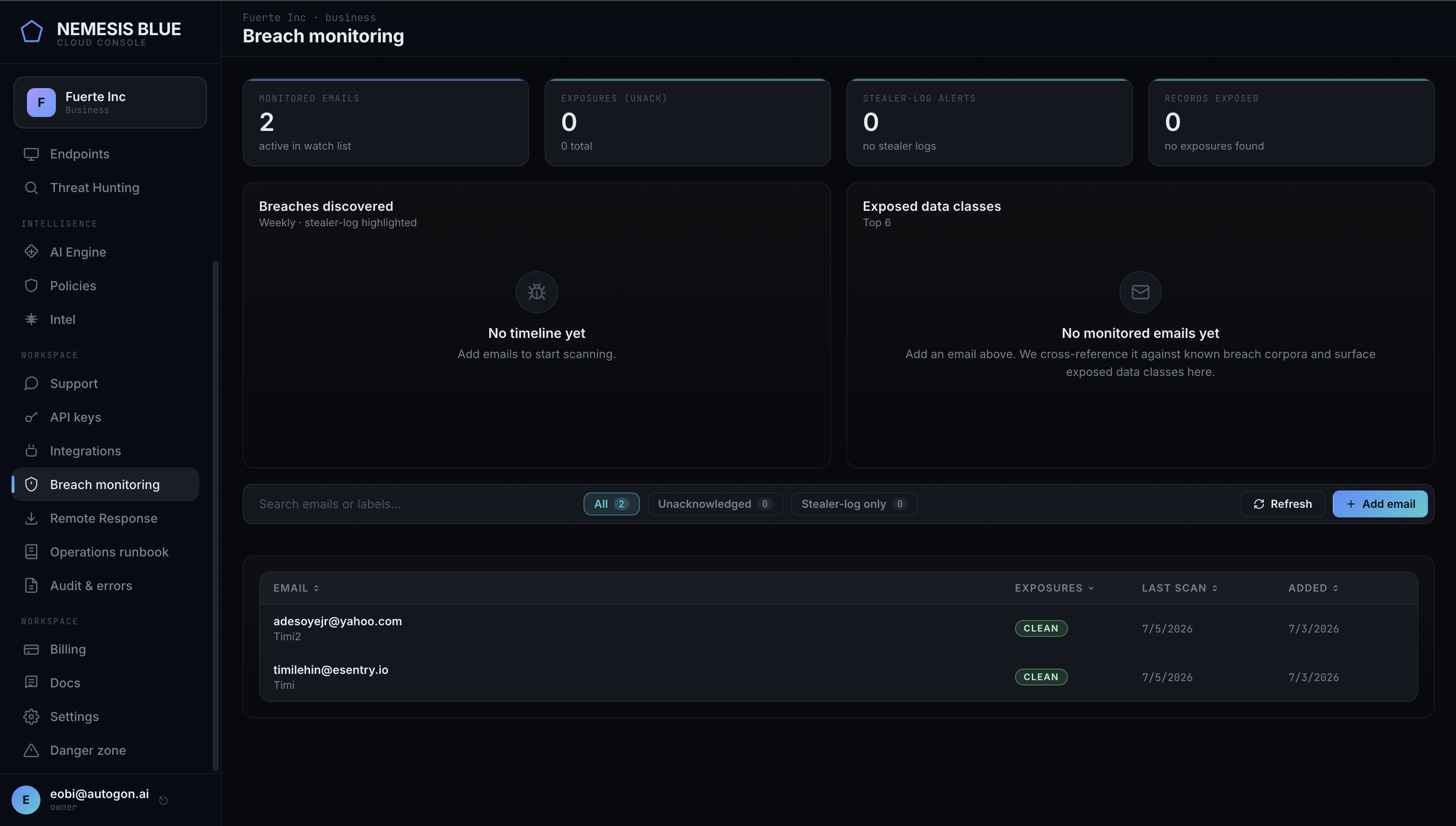This screenshot has height=826, width=1456.
Task: Click the Docs icon in sidebar
Action: click(x=31, y=683)
